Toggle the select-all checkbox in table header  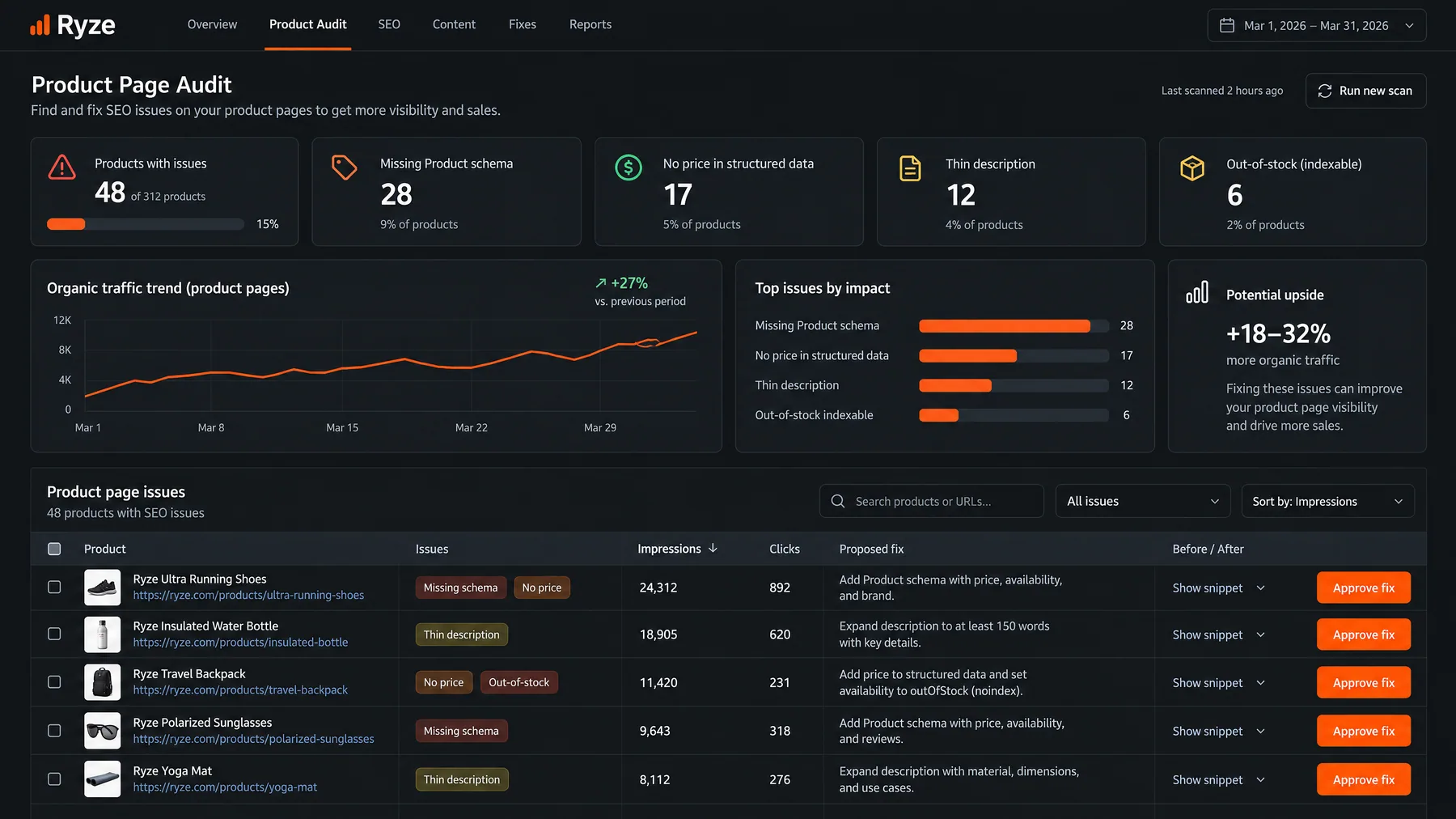[54, 549]
